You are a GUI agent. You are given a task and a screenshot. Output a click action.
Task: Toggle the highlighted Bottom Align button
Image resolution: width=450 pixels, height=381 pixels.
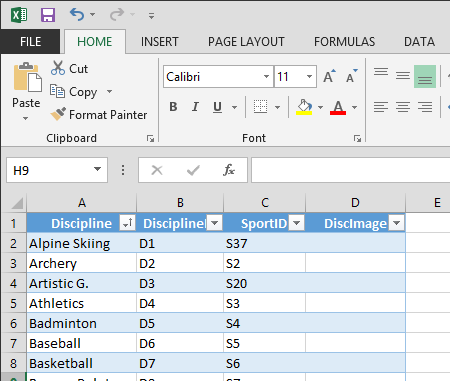(425, 76)
